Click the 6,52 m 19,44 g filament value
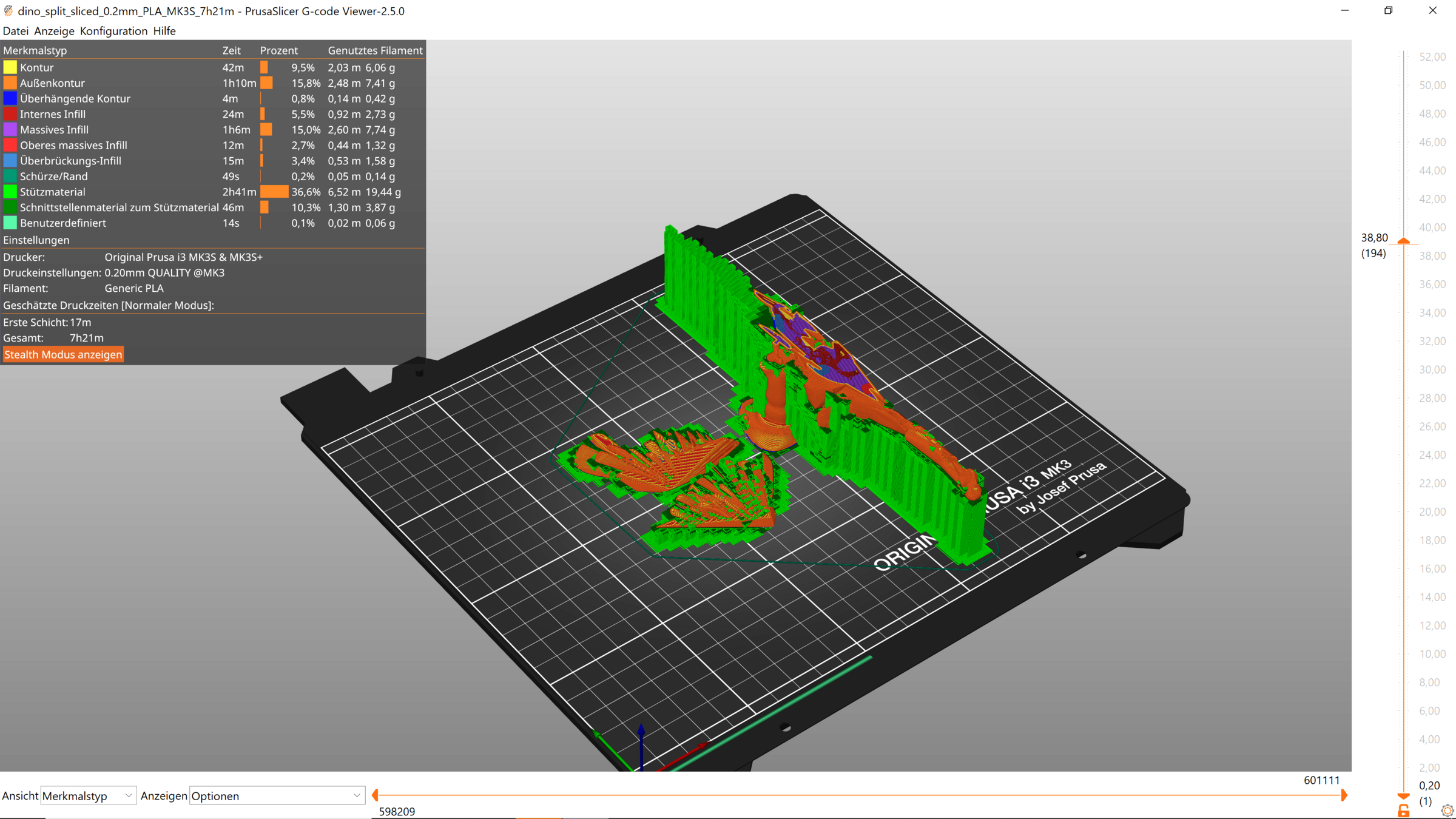 [364, 192]
